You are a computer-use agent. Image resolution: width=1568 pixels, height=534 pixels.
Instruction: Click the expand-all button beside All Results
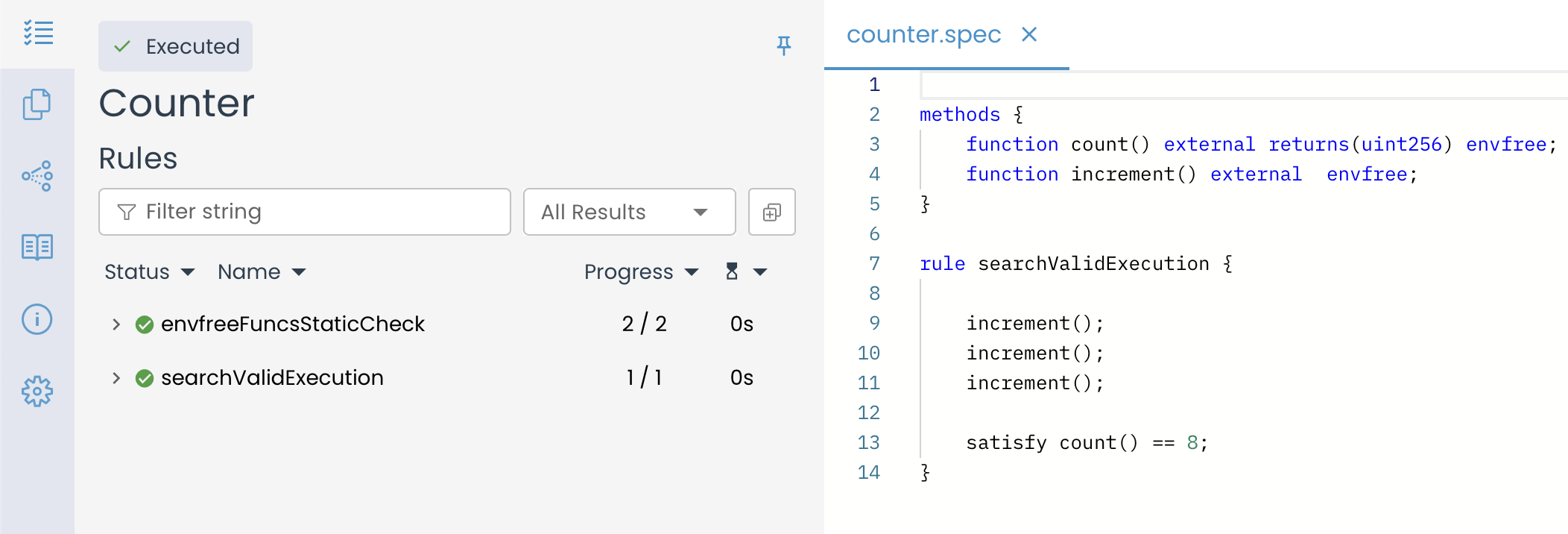pyautogui.click(x=771, y=213)
